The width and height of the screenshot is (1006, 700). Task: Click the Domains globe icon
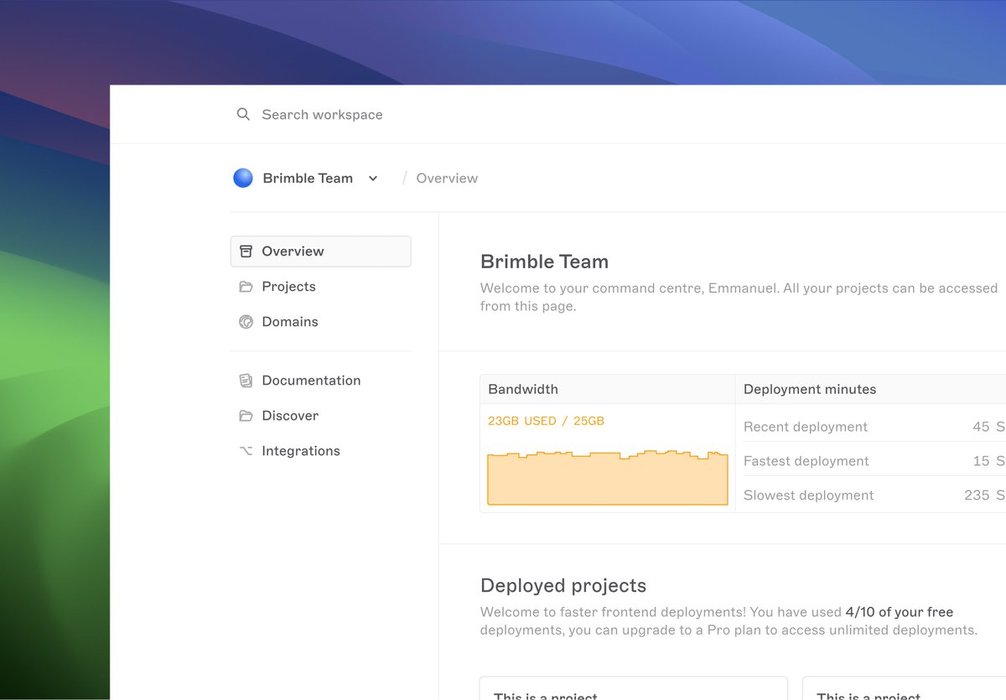(246, 322)
